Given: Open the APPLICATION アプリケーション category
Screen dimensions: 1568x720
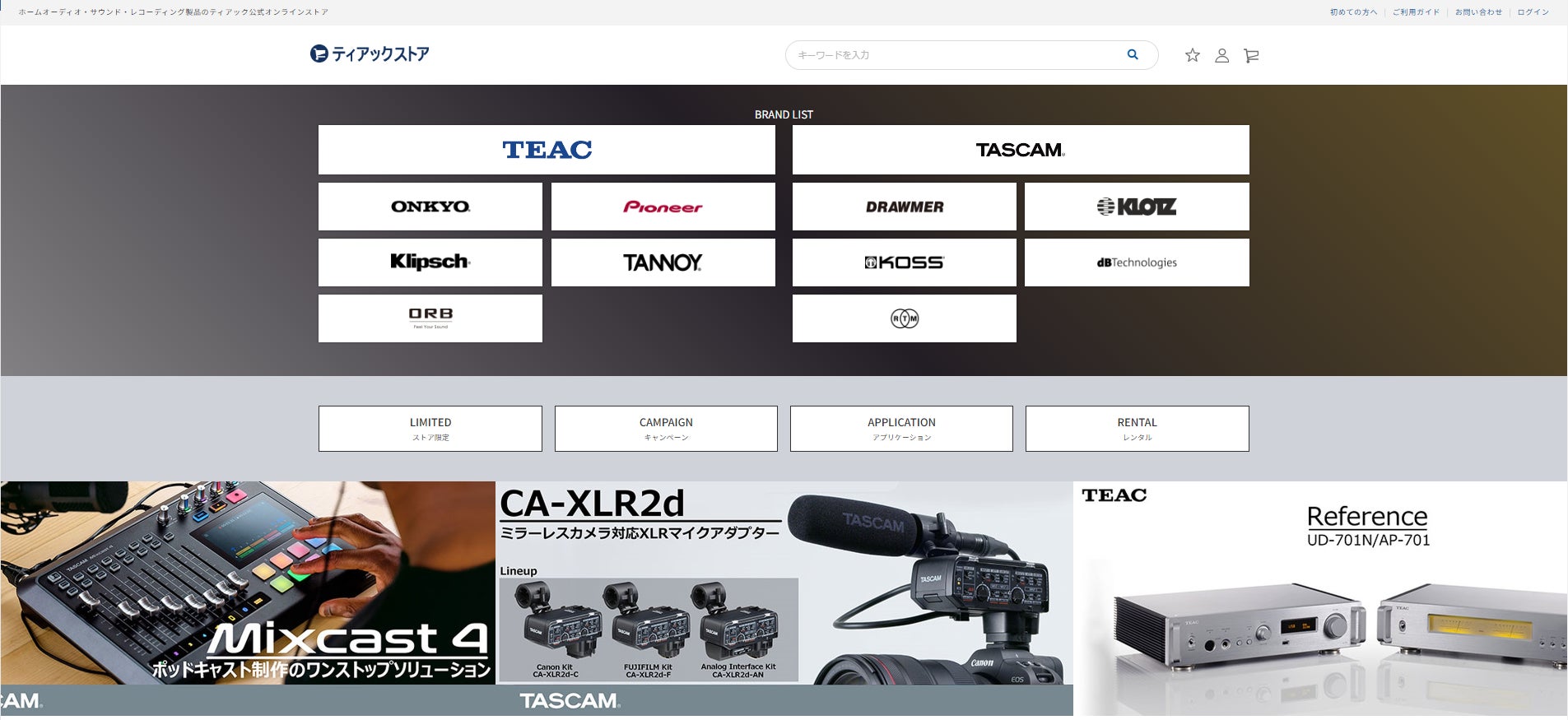Looking at the screenshot, I should pyautogui.click(x=901, y=429).
